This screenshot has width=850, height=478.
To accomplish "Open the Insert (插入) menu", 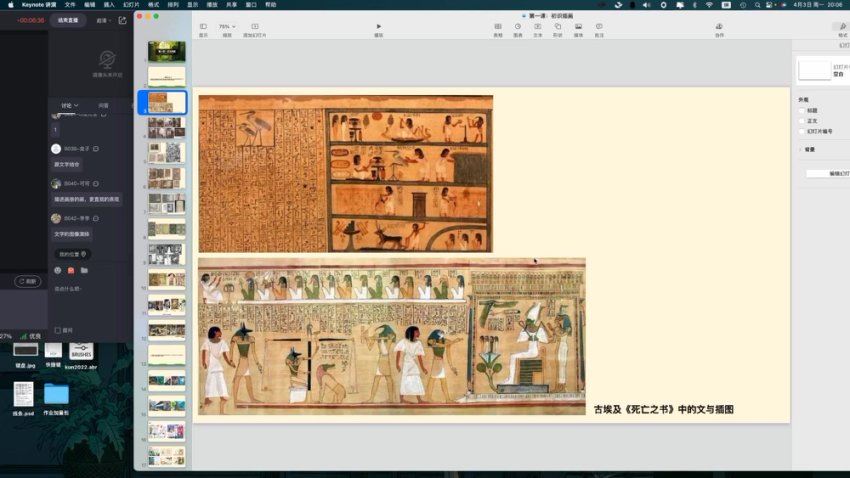I will click(109, 4).
